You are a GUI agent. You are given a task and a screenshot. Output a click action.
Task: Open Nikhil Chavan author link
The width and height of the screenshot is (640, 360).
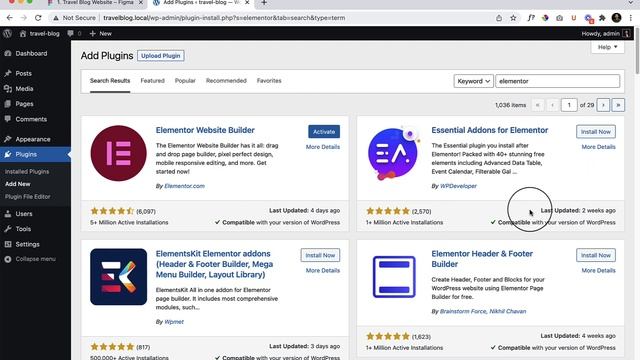point(508,311)
